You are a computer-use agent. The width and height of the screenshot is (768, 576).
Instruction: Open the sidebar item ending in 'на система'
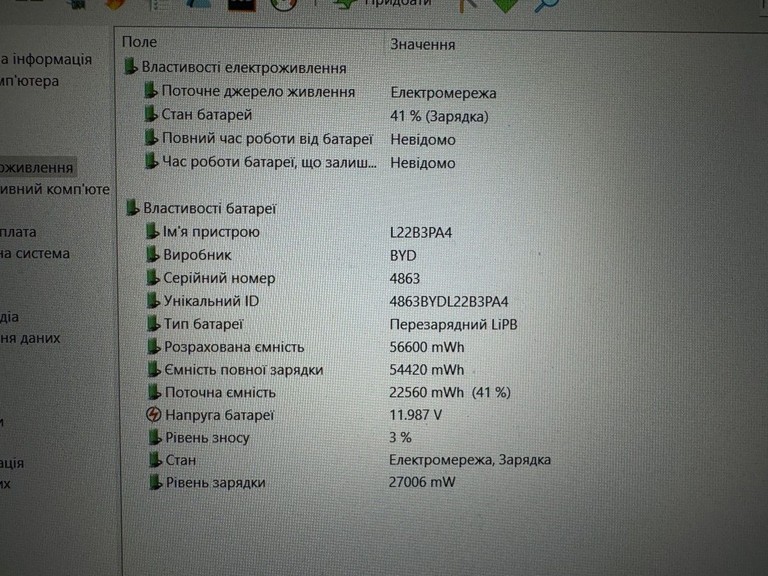(35, 254)
